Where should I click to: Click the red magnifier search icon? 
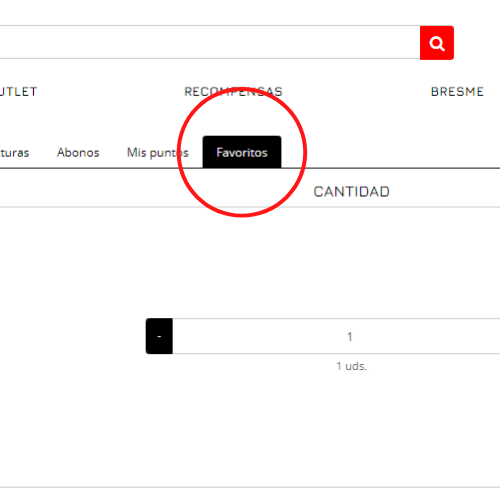pos(437,43)
